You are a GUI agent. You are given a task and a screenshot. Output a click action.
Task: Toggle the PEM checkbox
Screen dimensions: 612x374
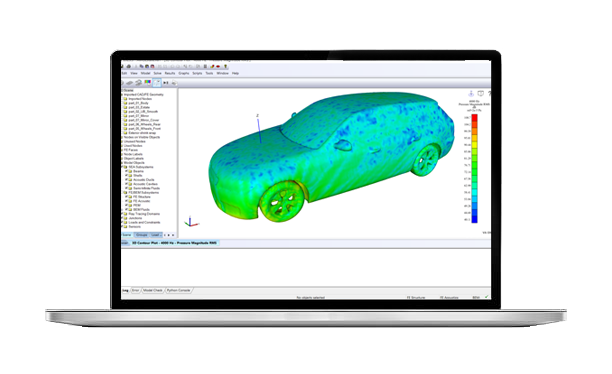pyautogui.click(x=126, y=205)
